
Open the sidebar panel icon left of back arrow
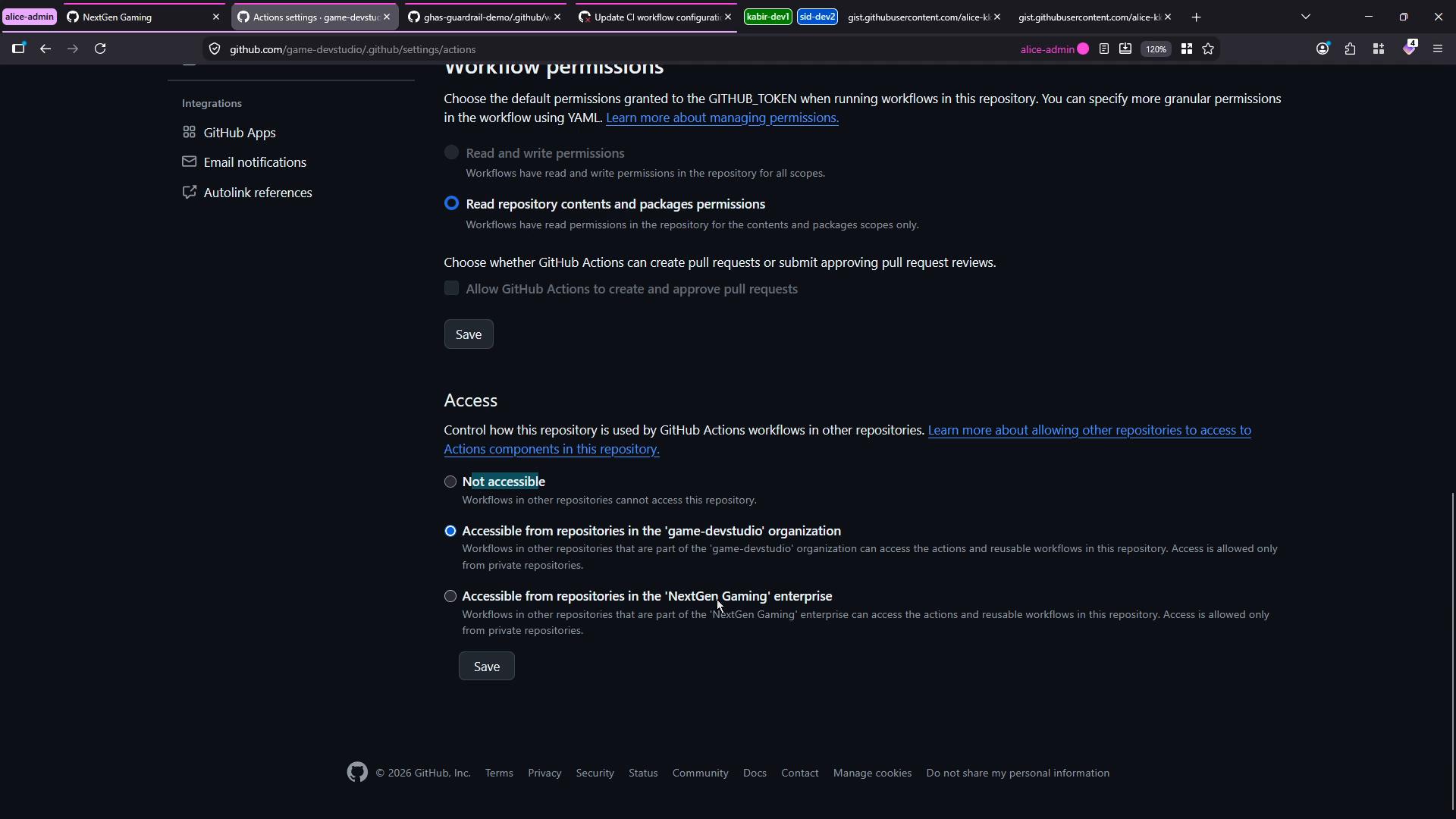pyautogui.click(x=18, y=49)
